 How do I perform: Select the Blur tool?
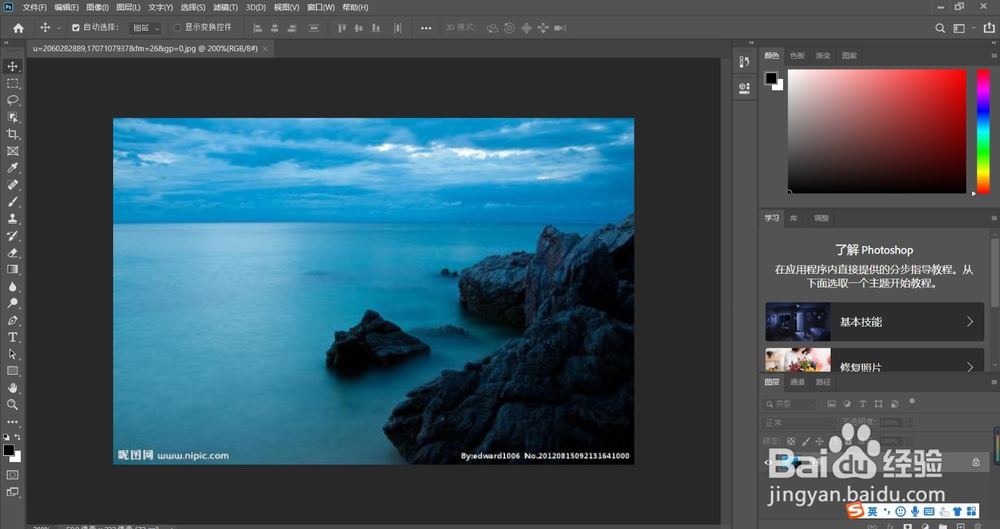point(13,287)
